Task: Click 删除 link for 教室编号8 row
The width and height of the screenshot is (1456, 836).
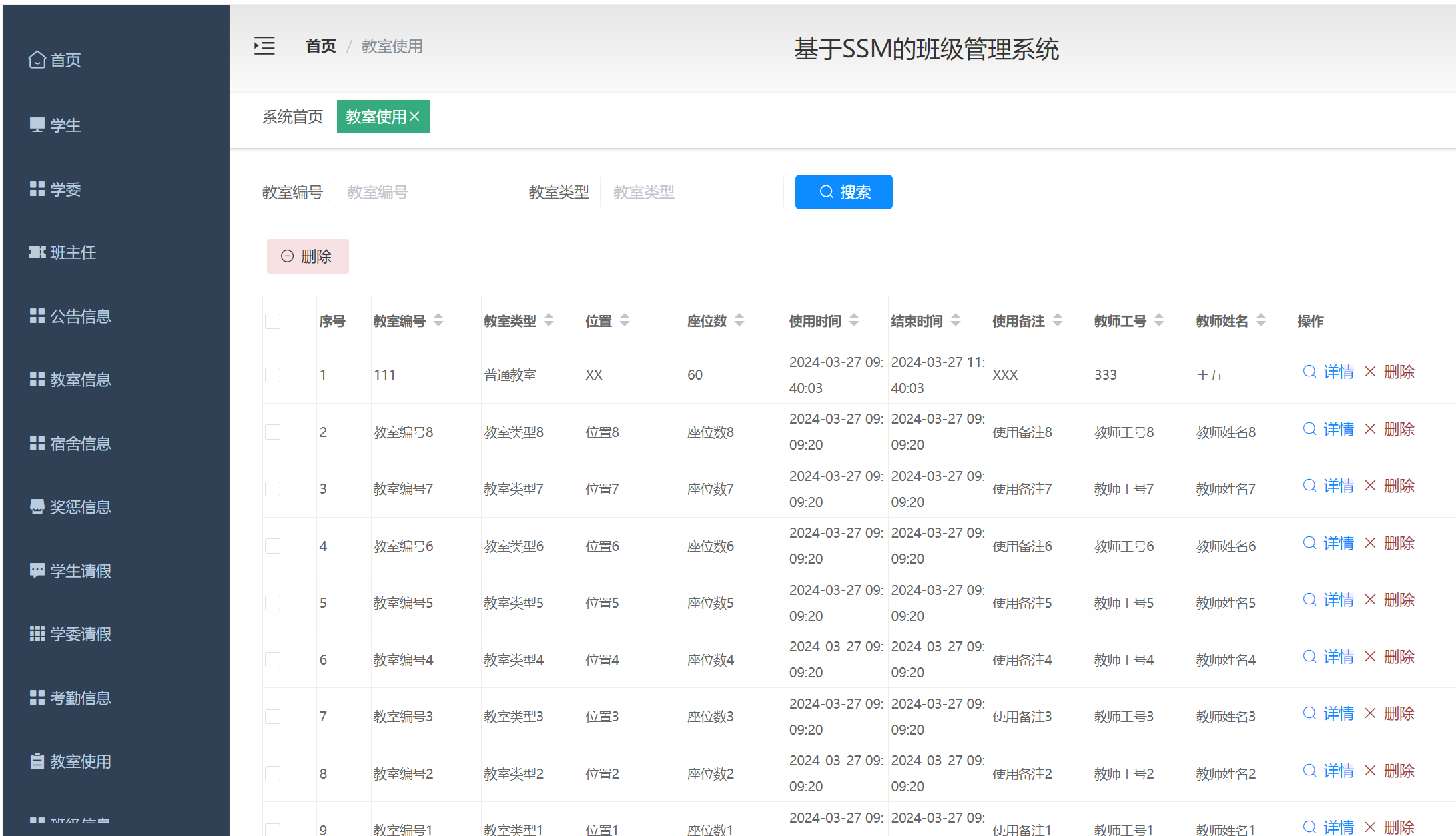Action: [x=1399, y=429]
